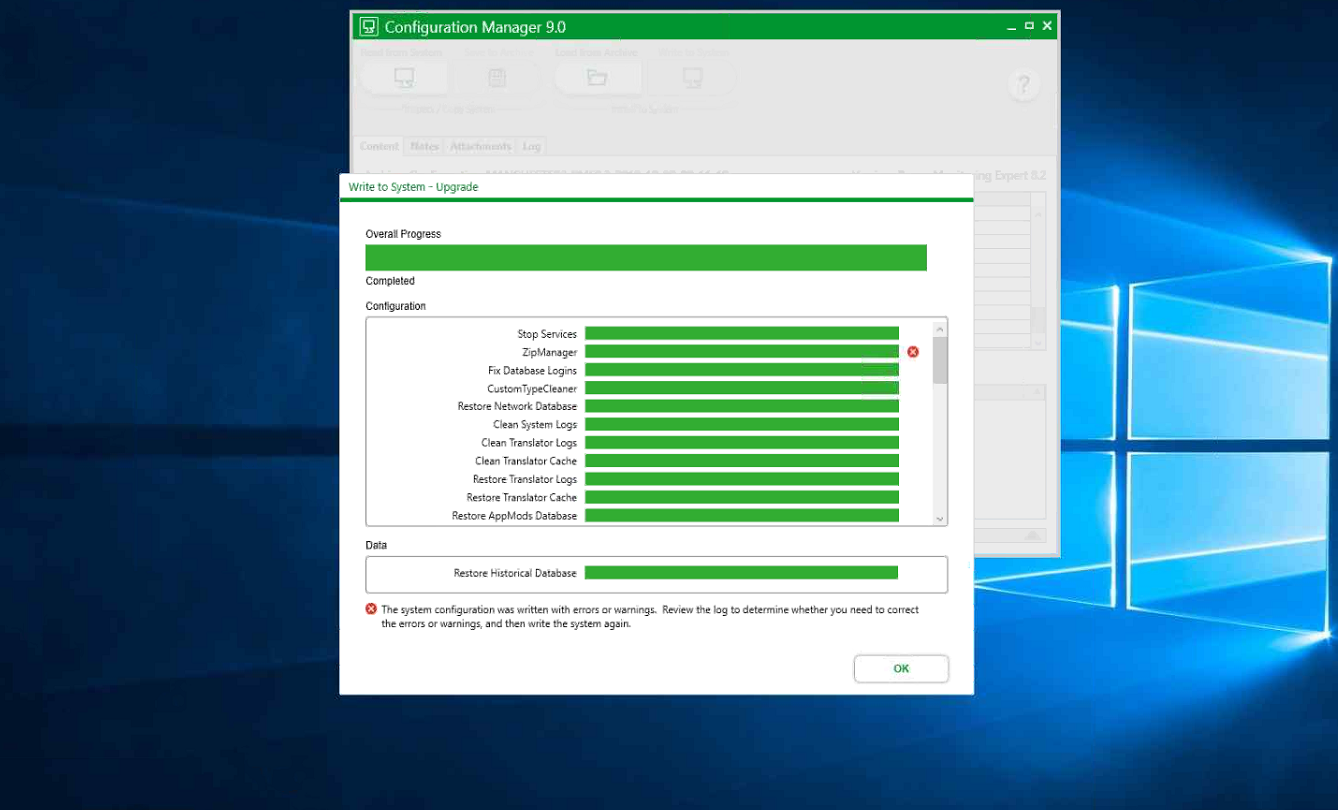The image size is (1338, 810).
Task: Select the ZipManager row label
Action: coord(549,352)
